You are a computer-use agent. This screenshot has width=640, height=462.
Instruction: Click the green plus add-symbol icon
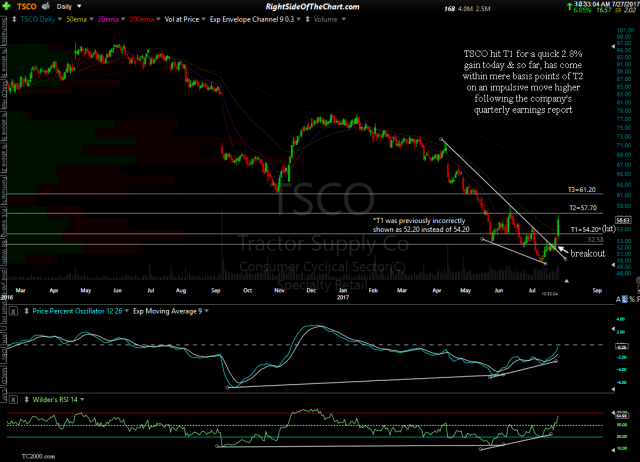pyautogui.click(x=7, y=6)
